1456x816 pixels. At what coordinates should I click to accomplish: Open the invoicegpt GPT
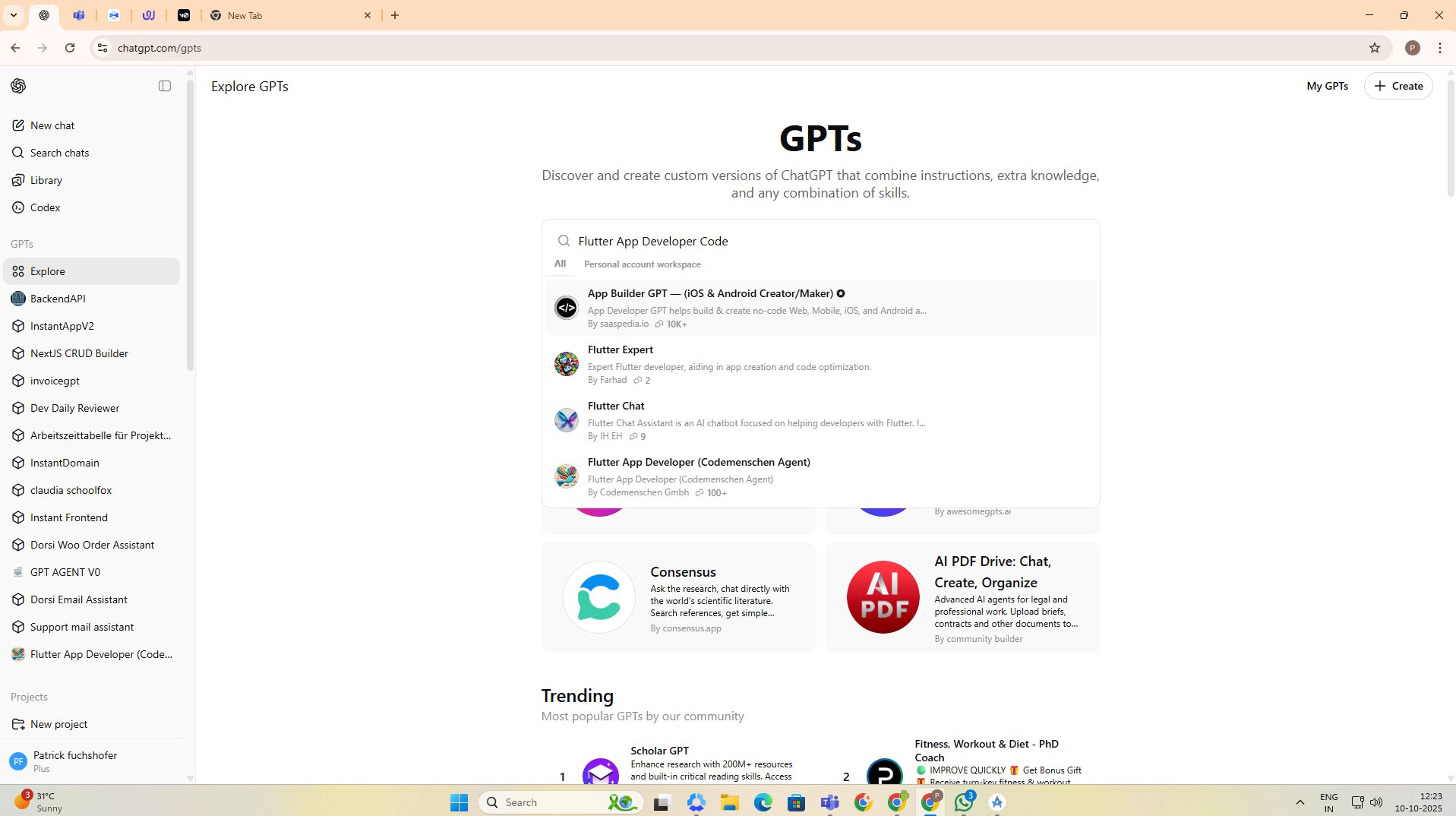(x=91, y=381)
